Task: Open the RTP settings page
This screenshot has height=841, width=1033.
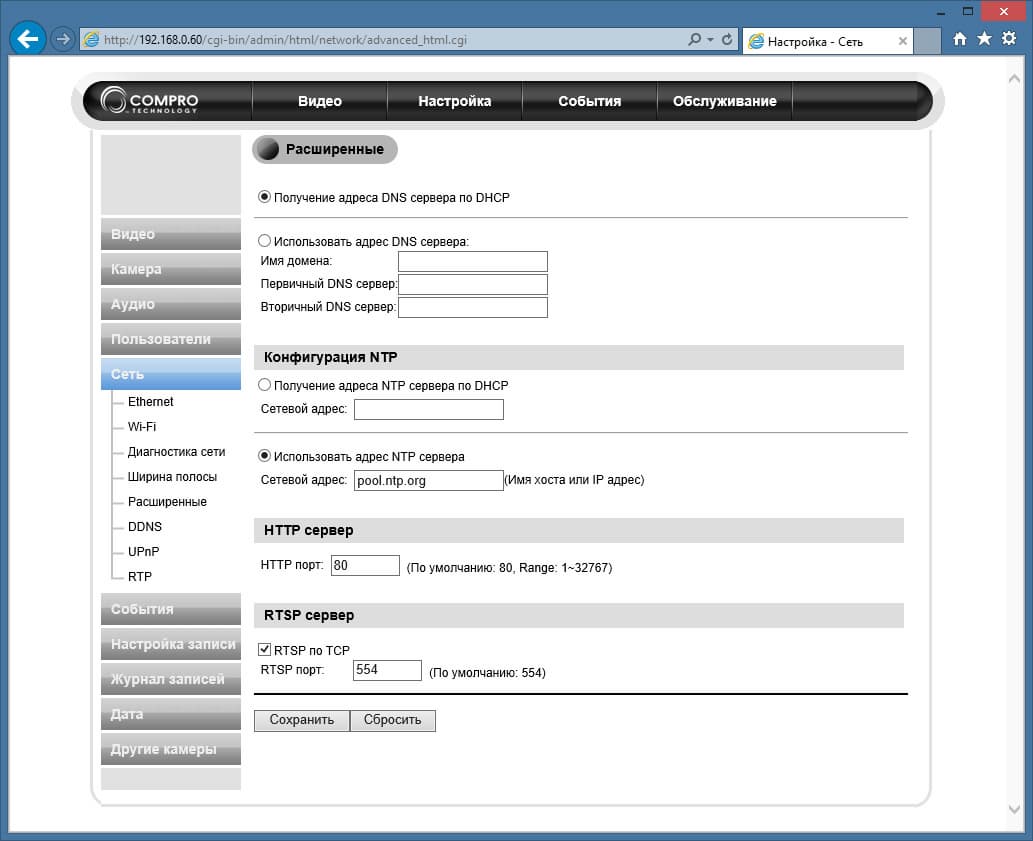Action: pos(140,577)
